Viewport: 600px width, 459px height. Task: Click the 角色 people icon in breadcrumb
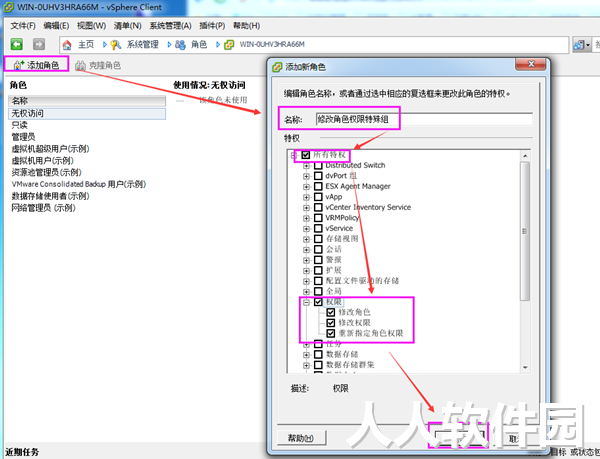(180, 45)
